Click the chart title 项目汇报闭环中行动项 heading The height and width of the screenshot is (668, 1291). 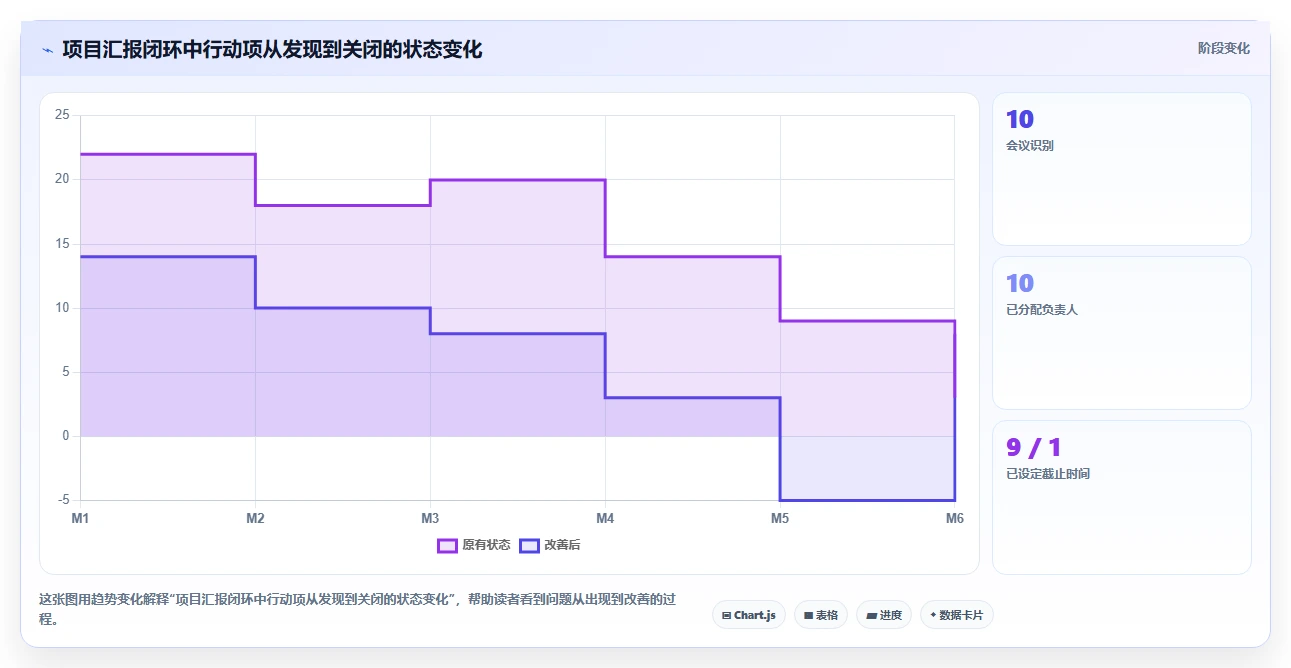[x=272, y=49]
